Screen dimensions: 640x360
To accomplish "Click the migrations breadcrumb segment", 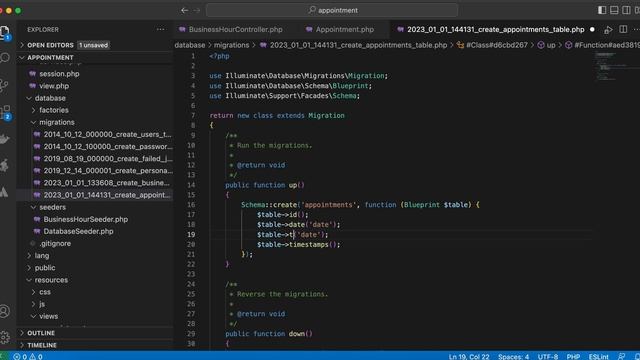I will coord(231,45).
